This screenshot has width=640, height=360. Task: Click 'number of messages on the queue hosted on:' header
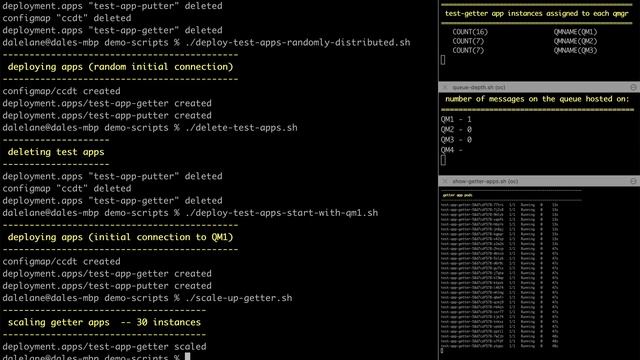[537, 99]
